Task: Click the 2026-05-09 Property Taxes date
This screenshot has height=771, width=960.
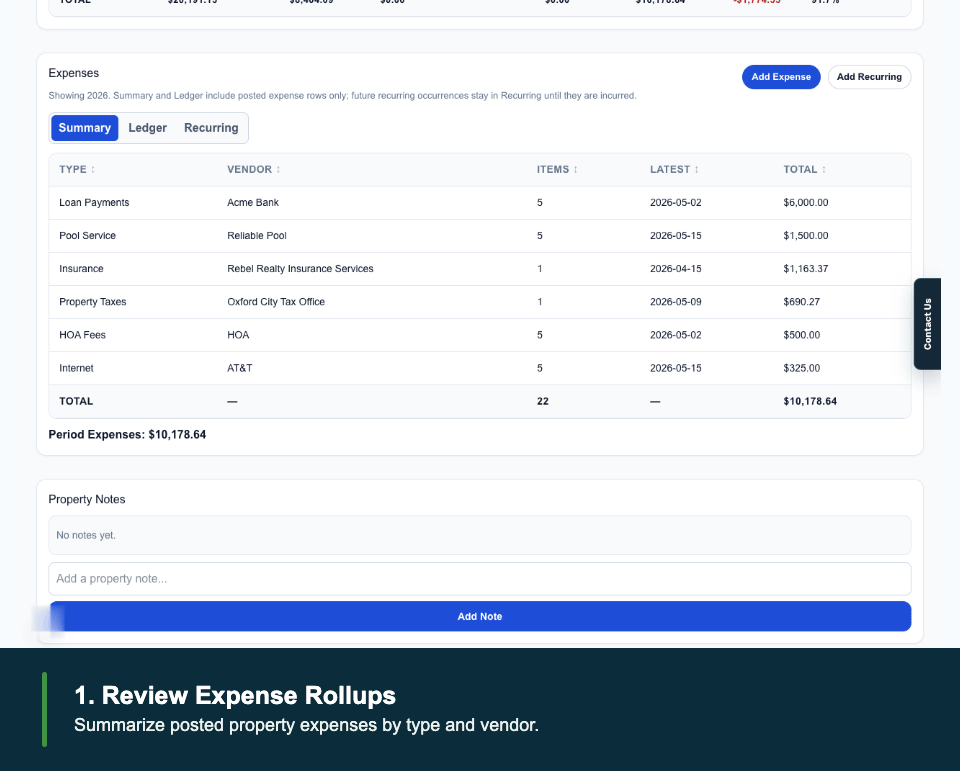Action: pos(676,302)
